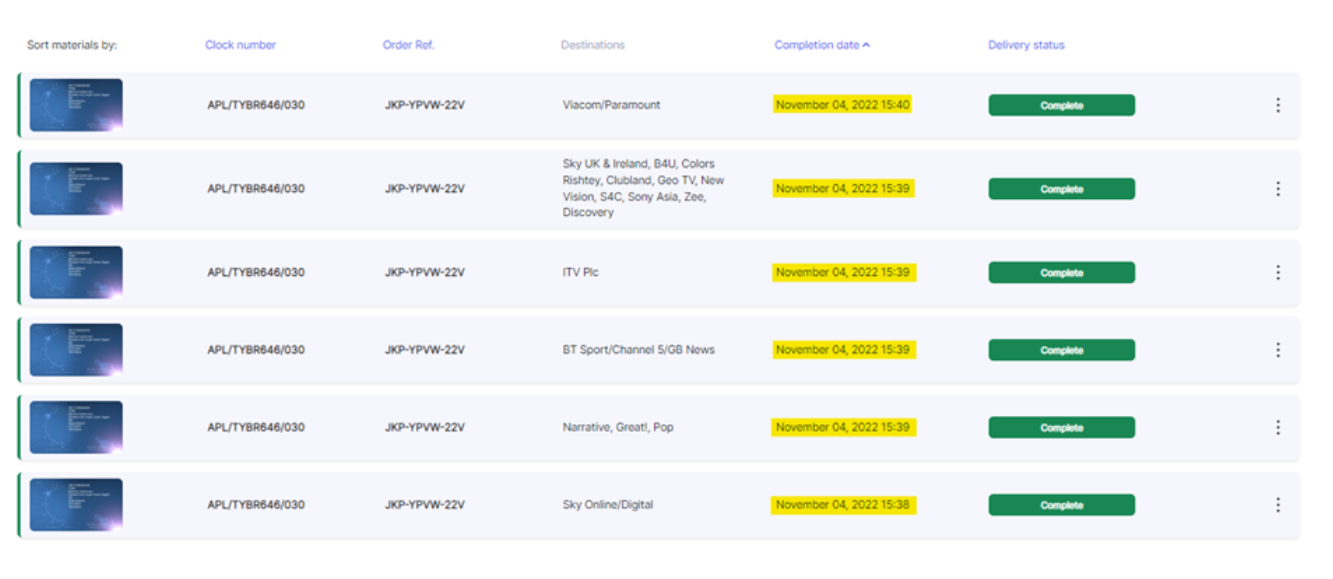
Task: Click Complete status badge for BT Sport/Channel 5
Action: (1061, 350)
